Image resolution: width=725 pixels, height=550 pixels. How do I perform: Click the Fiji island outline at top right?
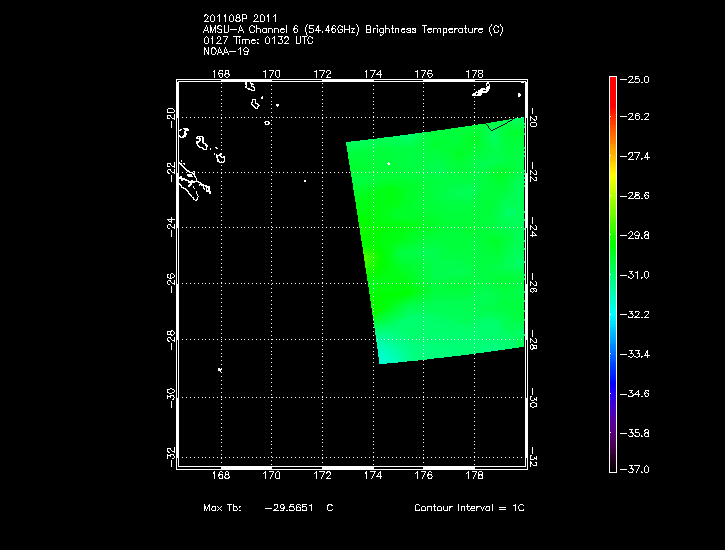[x=481, y=91]
